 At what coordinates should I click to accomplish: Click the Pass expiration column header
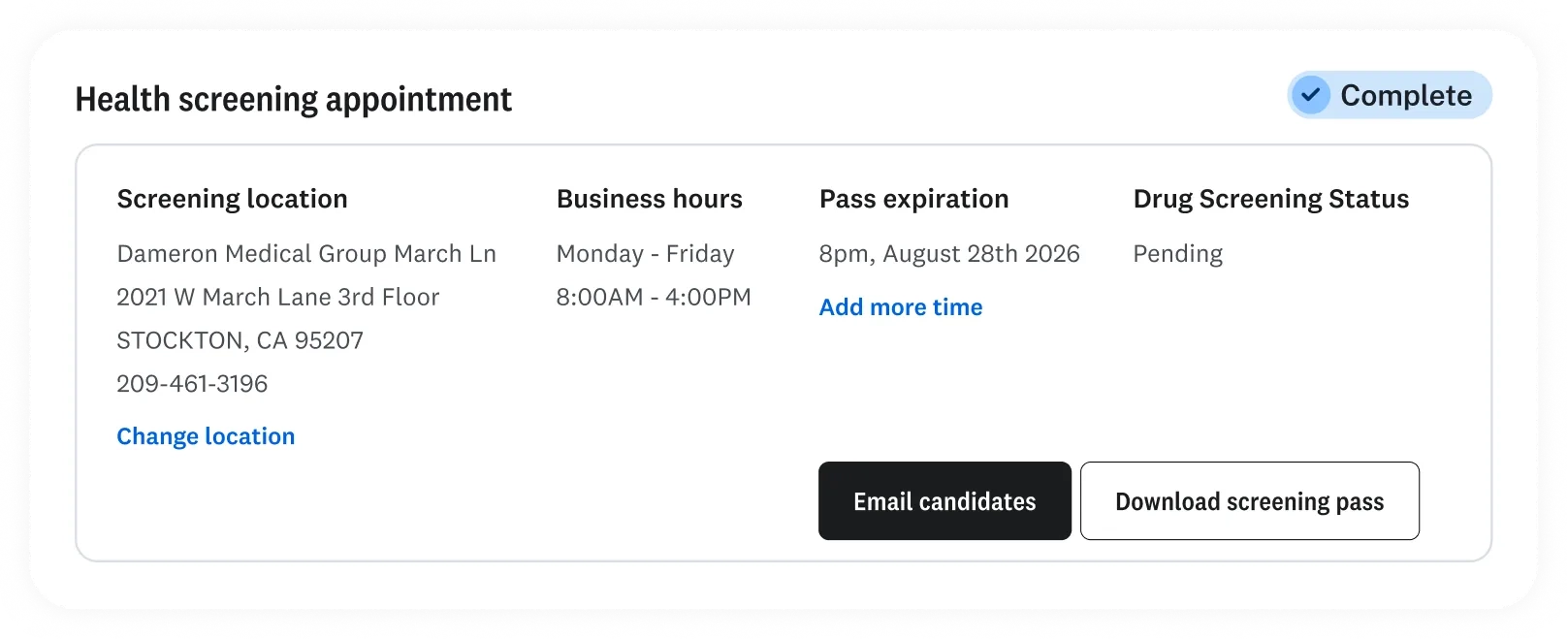[x=913, y=199]
